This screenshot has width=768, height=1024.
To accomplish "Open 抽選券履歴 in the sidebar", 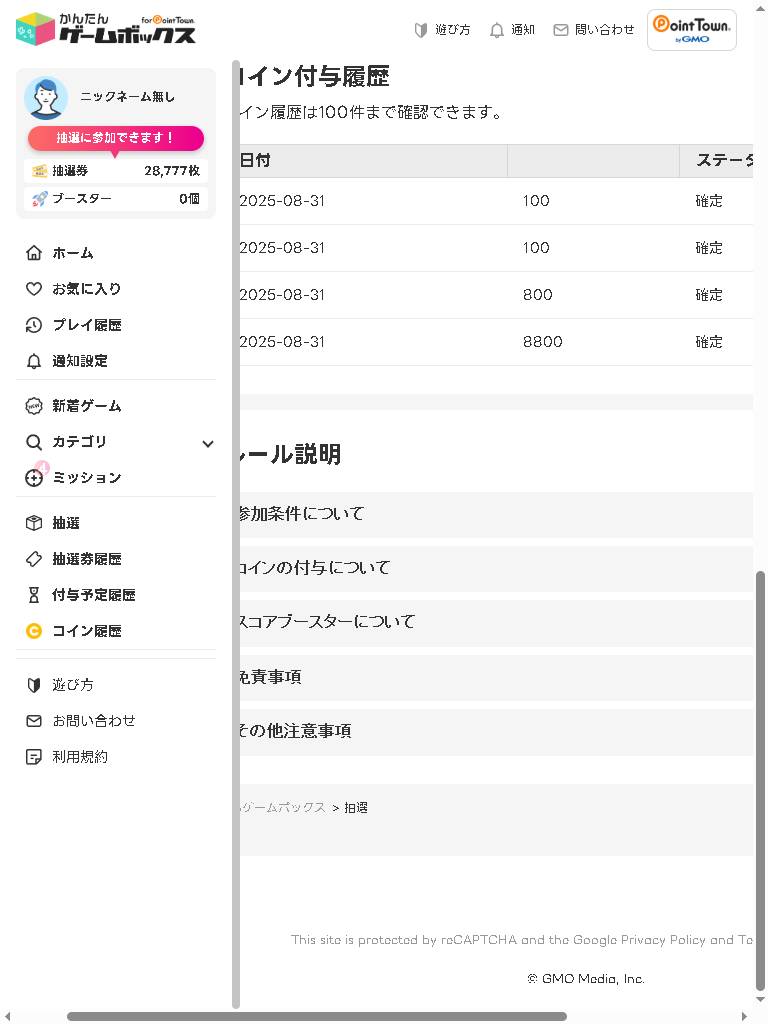I will (86, 559).
